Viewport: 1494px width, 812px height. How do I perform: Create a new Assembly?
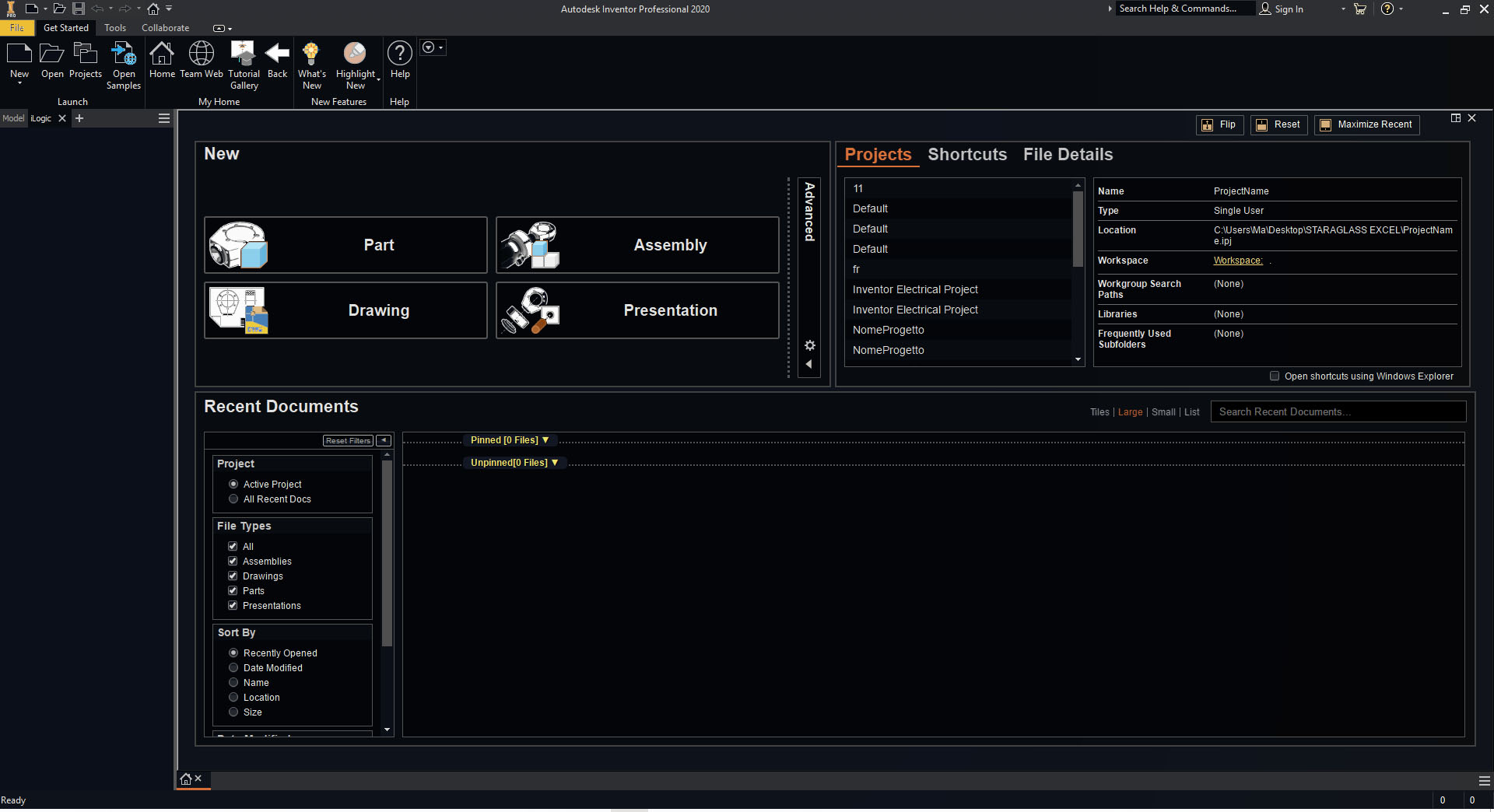tap(637, 244)
